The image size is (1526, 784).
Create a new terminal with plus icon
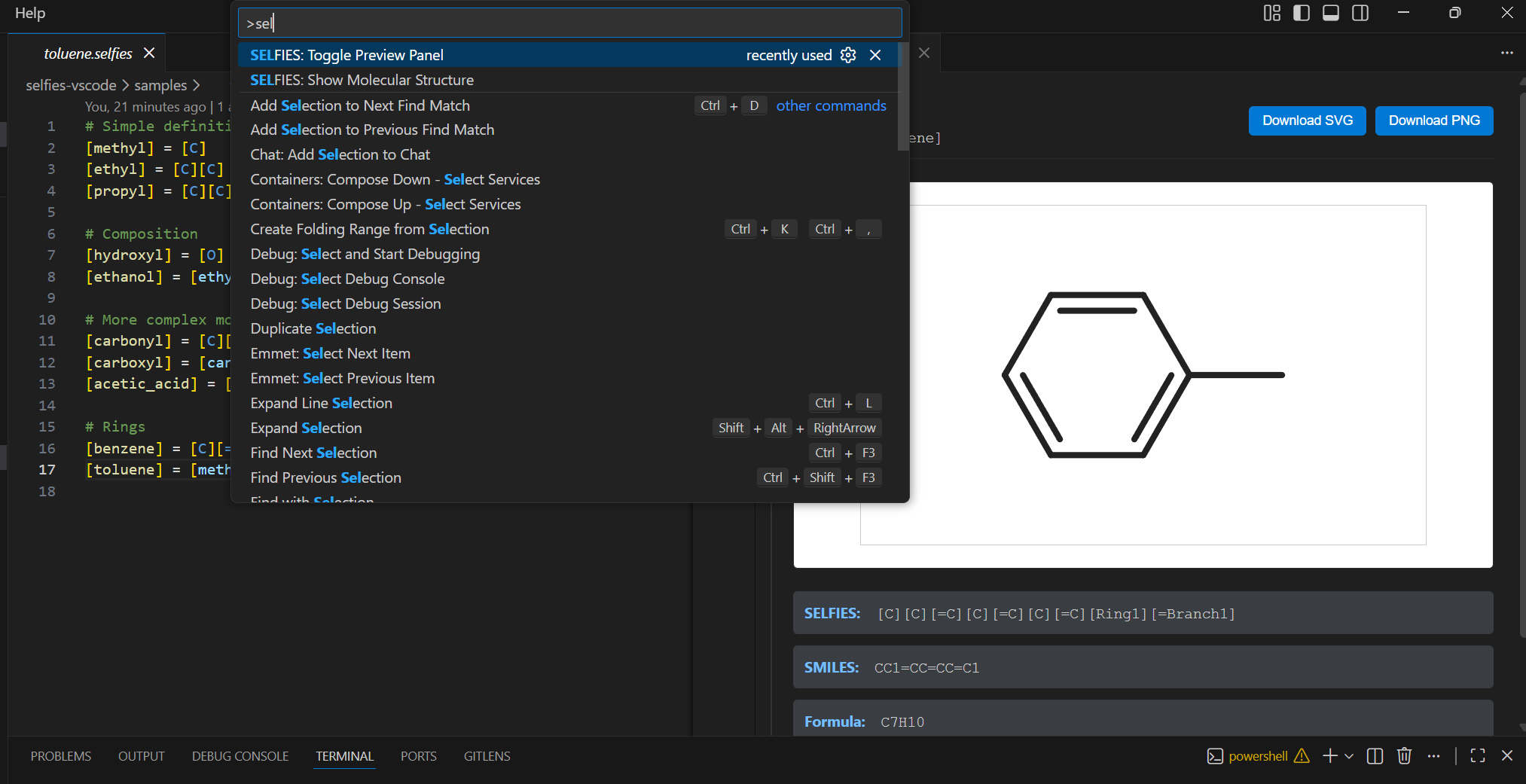[x=1330, y=756]
